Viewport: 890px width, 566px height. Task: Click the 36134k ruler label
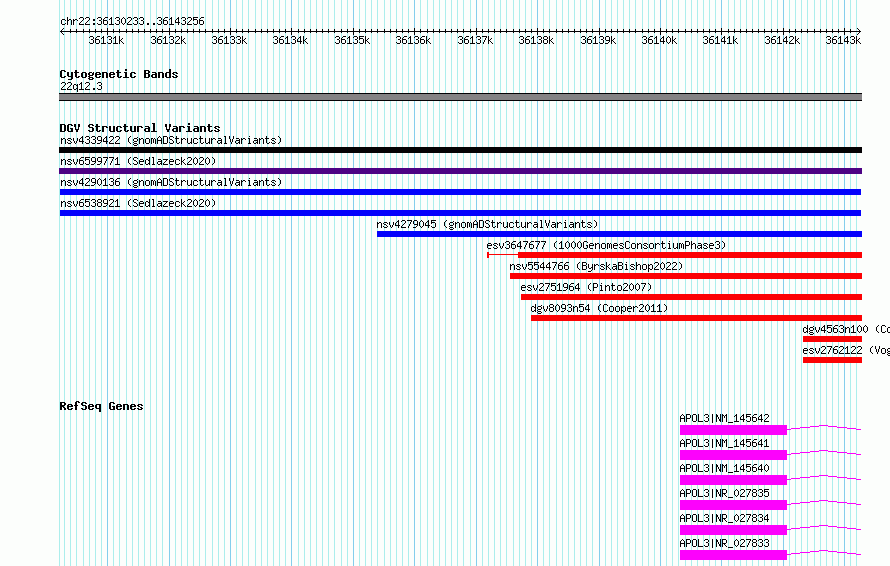point(290,40)
